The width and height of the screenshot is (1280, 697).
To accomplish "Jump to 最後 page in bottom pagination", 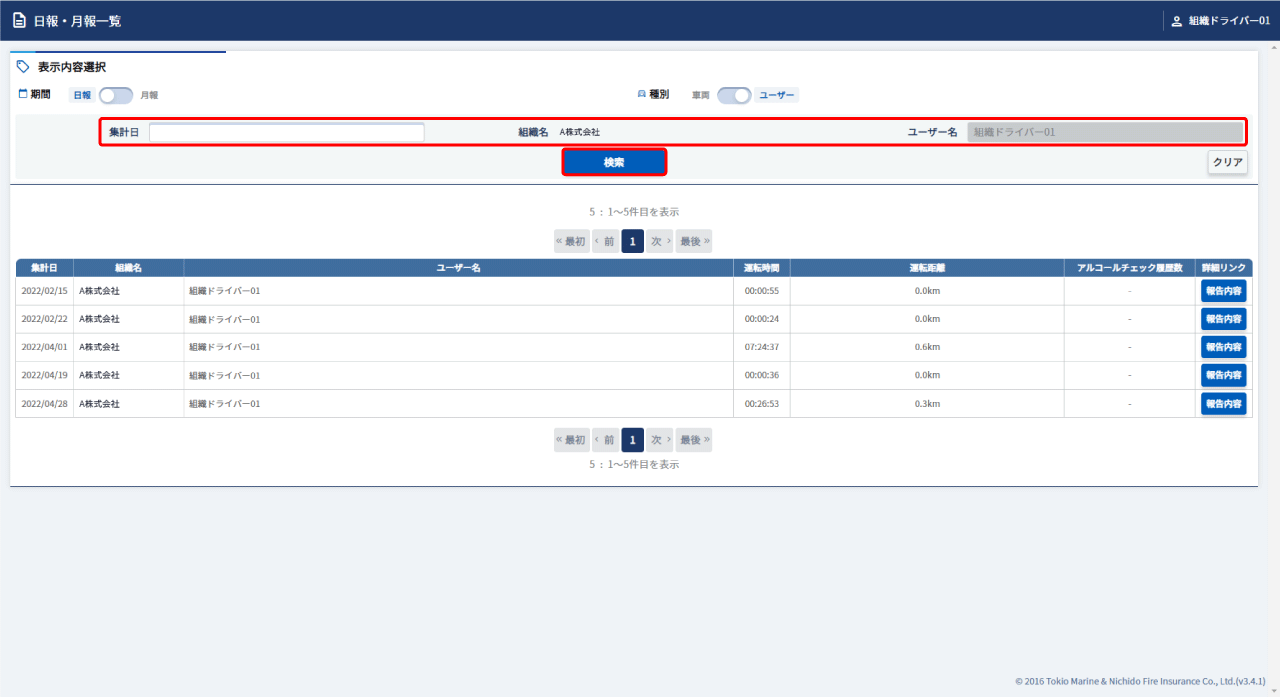I will click(x=693, y=440).
